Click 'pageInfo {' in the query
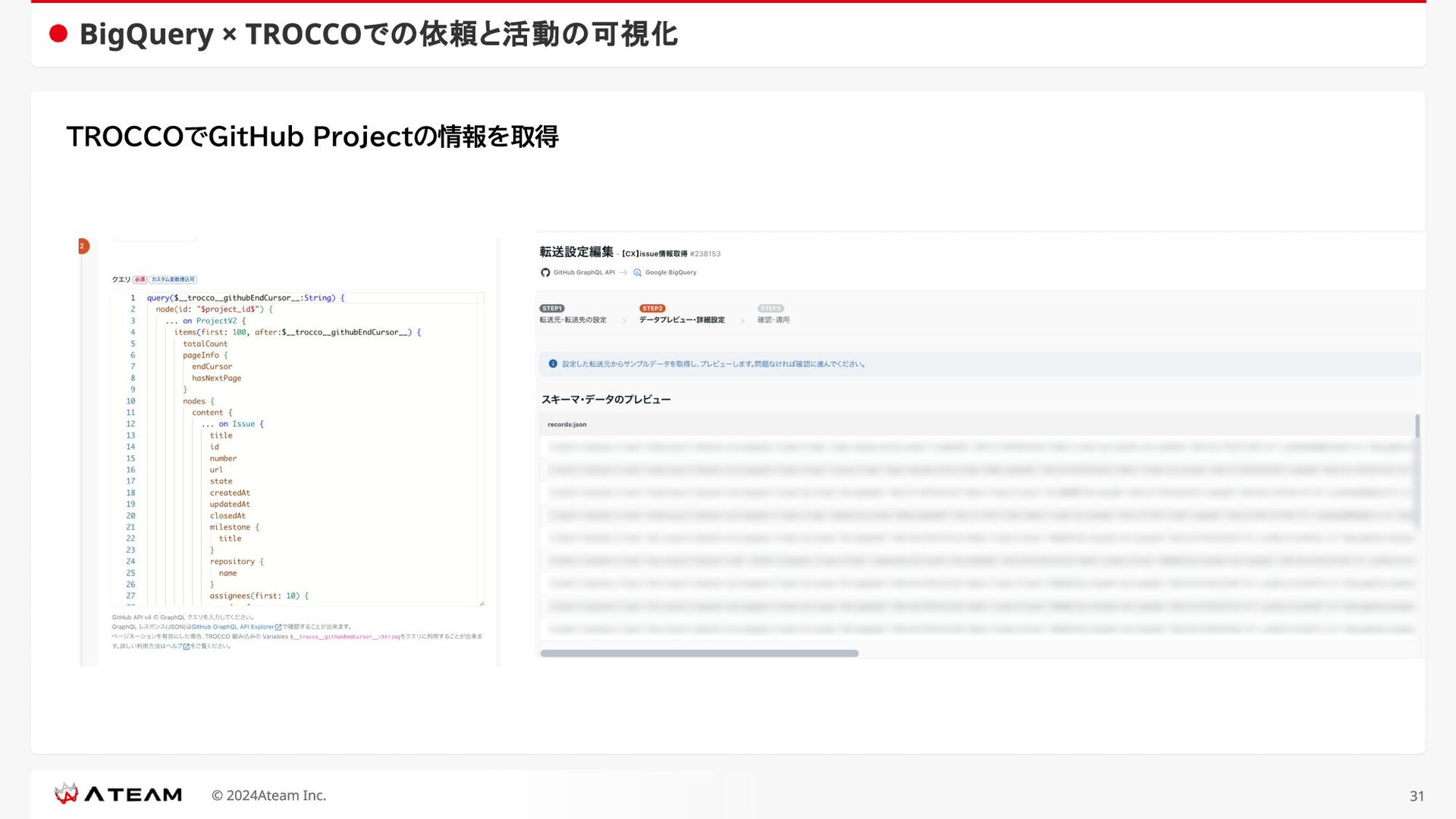The width and height of the screenshot is (1456, 819). pyautogui.click(x=205, y=355)
